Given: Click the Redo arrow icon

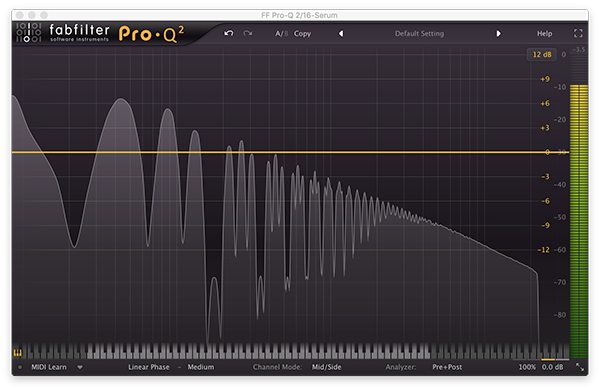Looking at the screenshot, I should coord(248,34).
